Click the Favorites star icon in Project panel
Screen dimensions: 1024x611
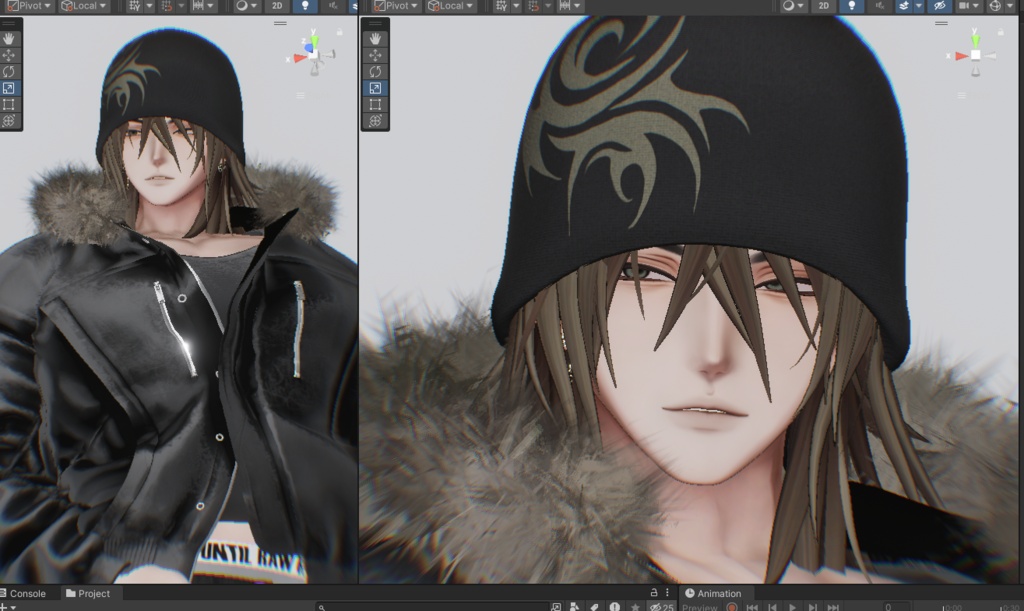[x=635, y=607]
